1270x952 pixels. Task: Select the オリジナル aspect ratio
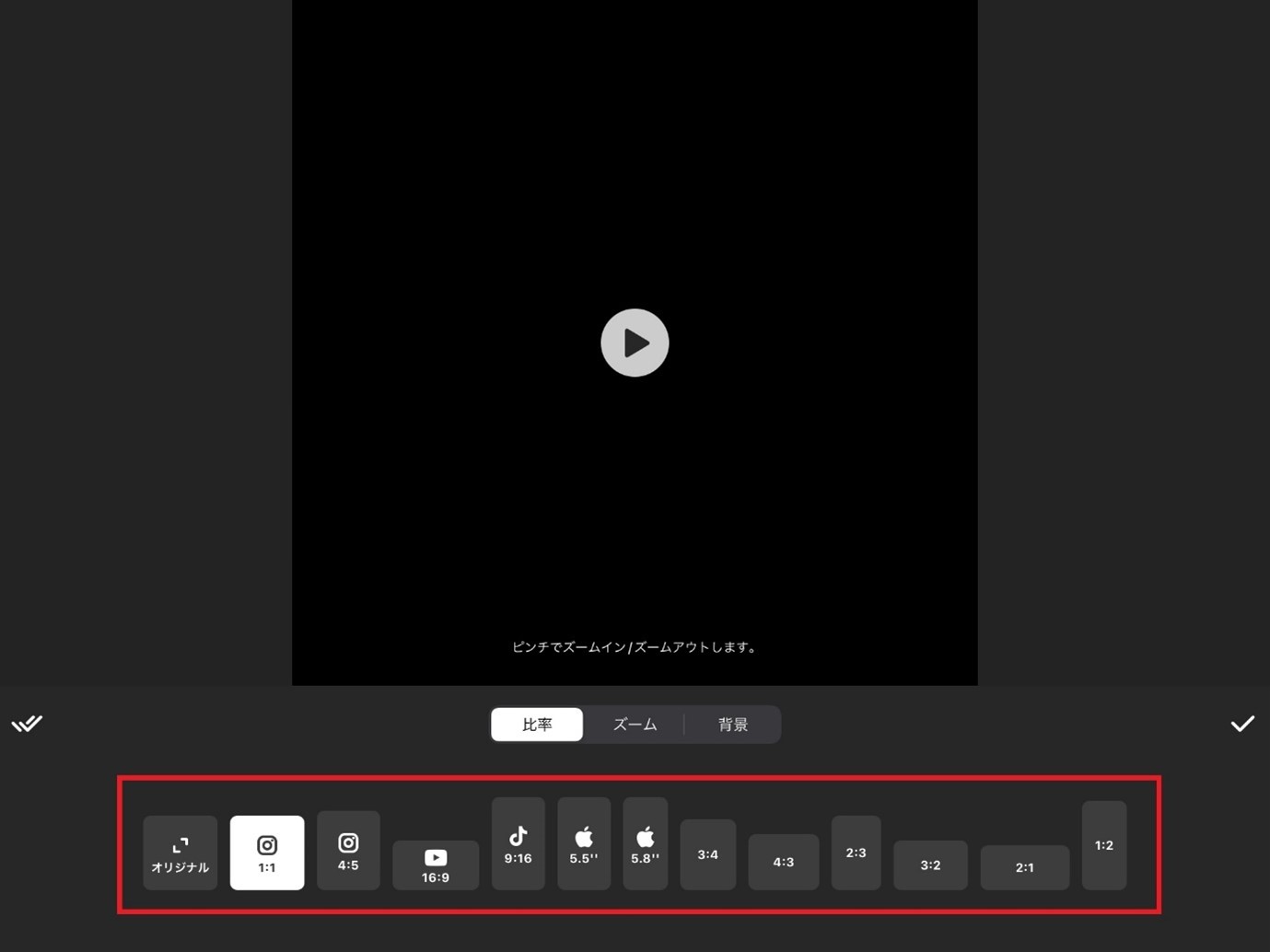[x=181, y=853]
